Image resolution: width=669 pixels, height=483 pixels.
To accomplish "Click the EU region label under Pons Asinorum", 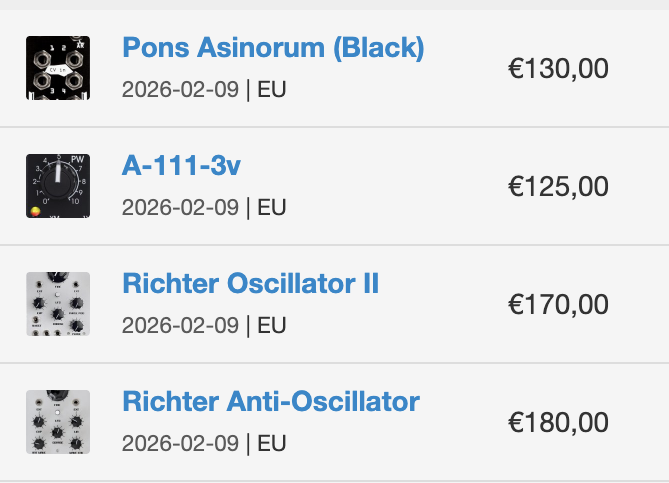I will pos(272,89).
